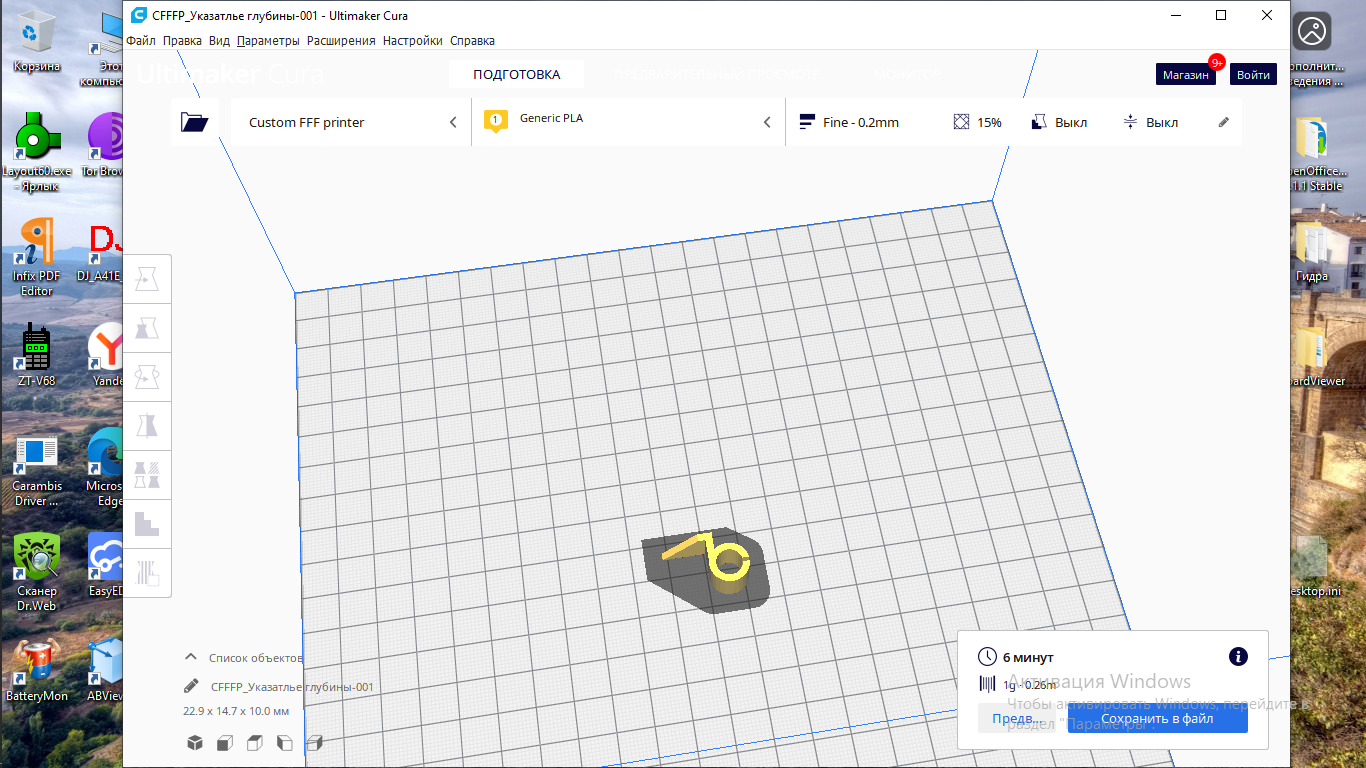This screenshot has width=1366, height=768.
Task: Select the Scale tool in left toolbar
Action: pyautogui.click(x=147, y=328)
